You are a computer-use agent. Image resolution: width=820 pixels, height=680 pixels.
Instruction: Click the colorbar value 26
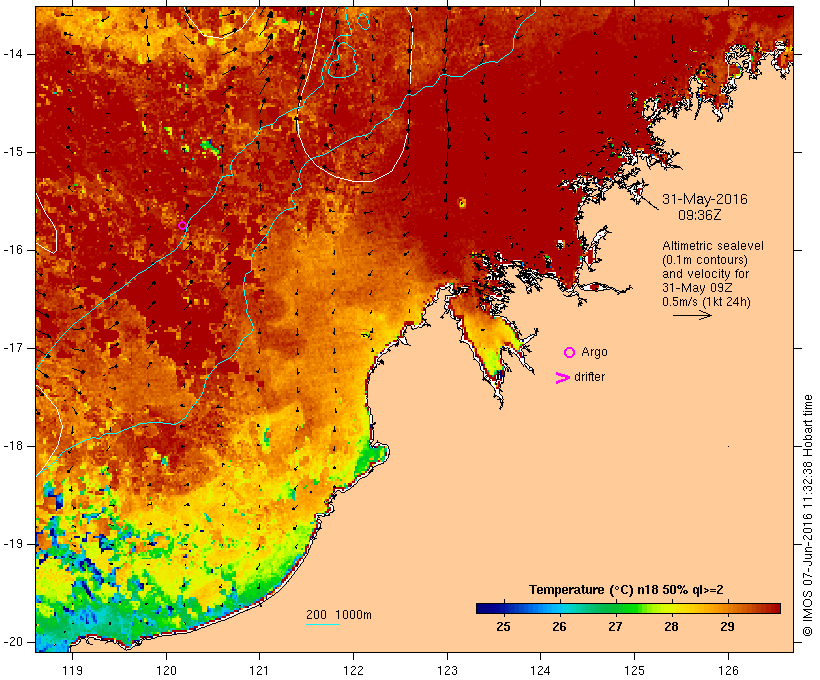coord(559,627)
